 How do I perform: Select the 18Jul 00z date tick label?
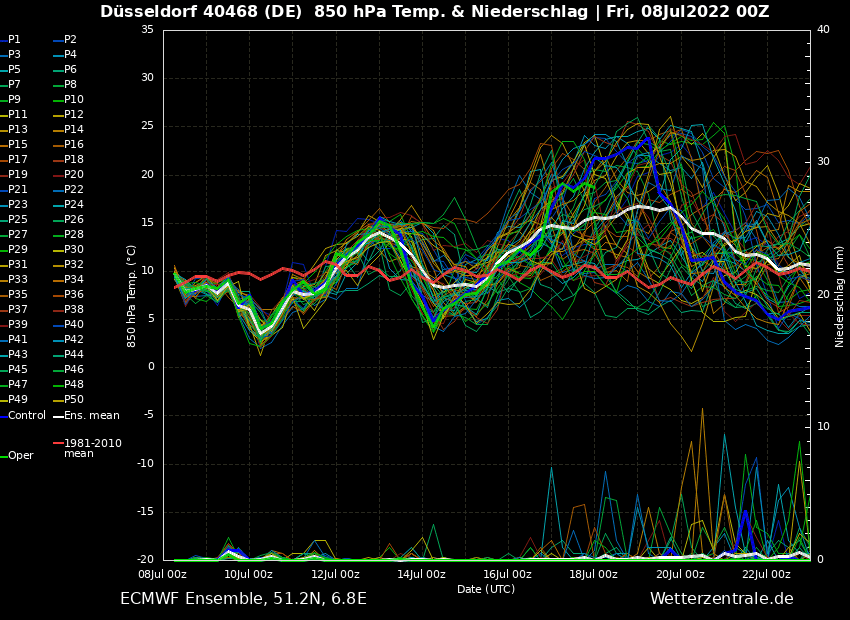click(594, 574)
